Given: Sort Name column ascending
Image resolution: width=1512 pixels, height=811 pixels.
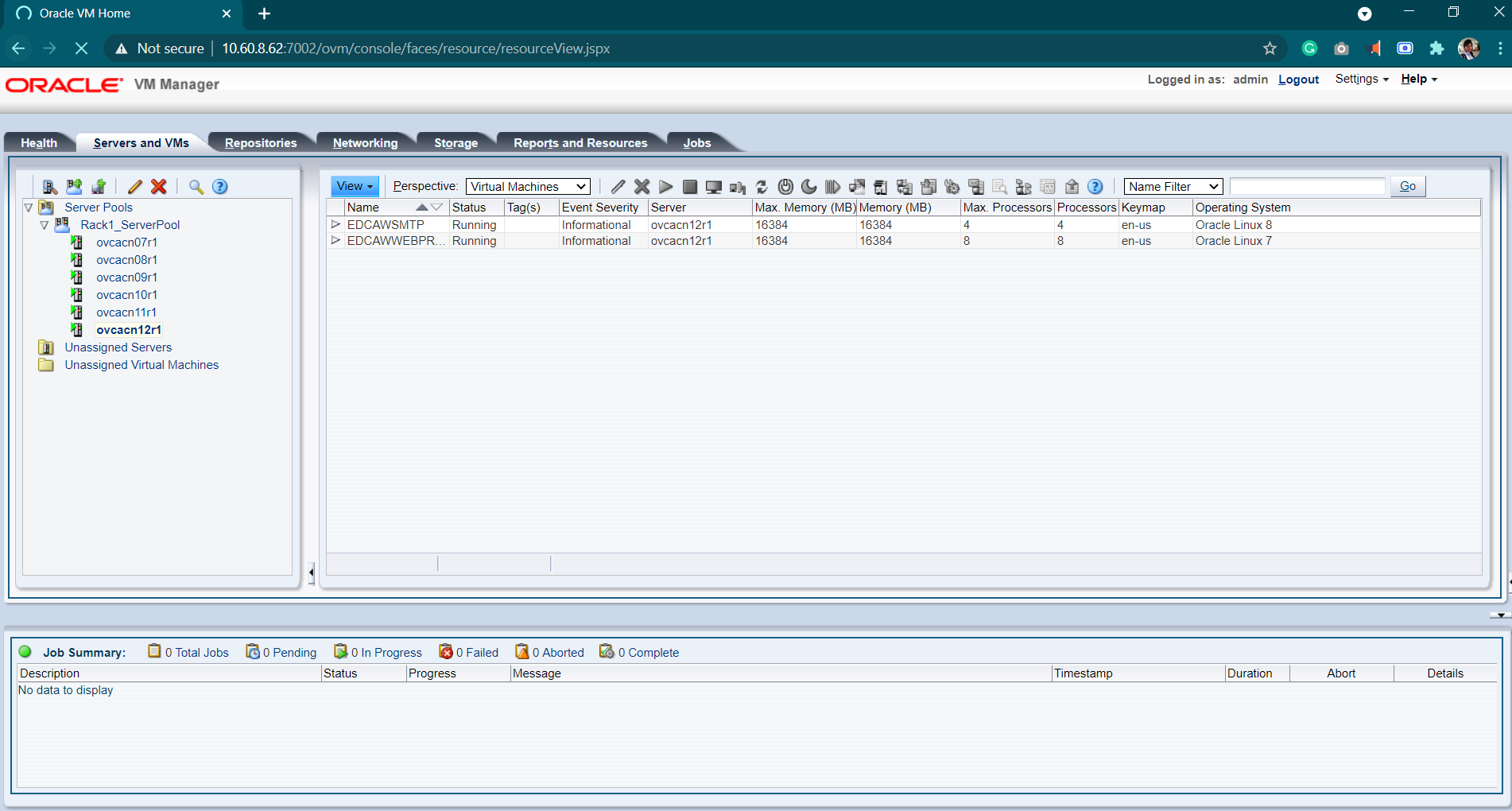Looking at the screenshot, I should pos(422,208).
